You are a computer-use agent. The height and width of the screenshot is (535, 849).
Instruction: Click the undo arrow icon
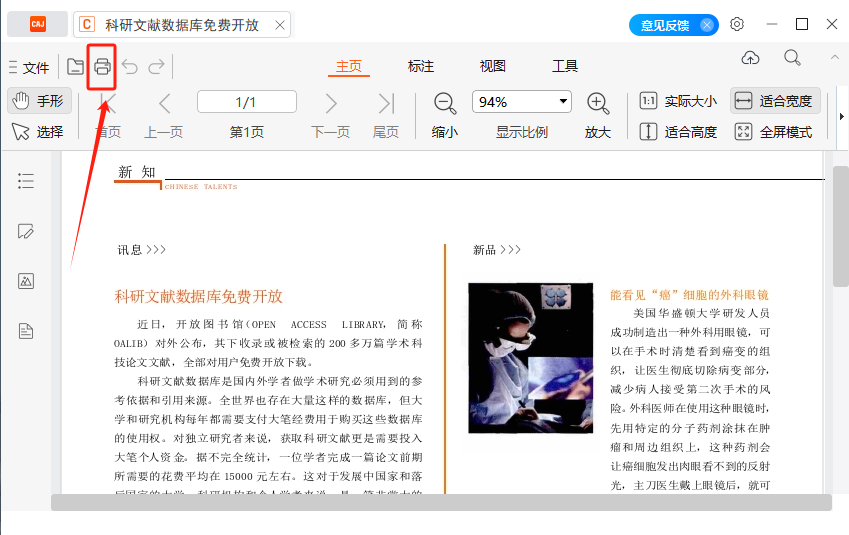[130, 67]
